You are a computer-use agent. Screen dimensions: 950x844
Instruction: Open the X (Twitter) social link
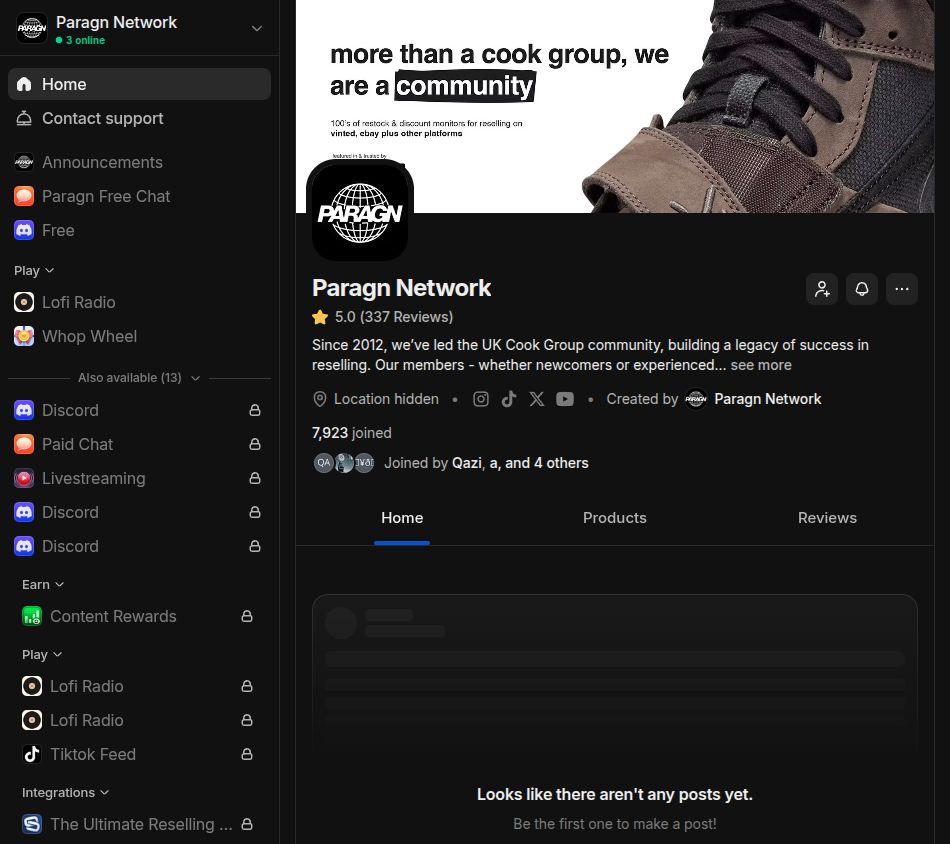(537, 399)
